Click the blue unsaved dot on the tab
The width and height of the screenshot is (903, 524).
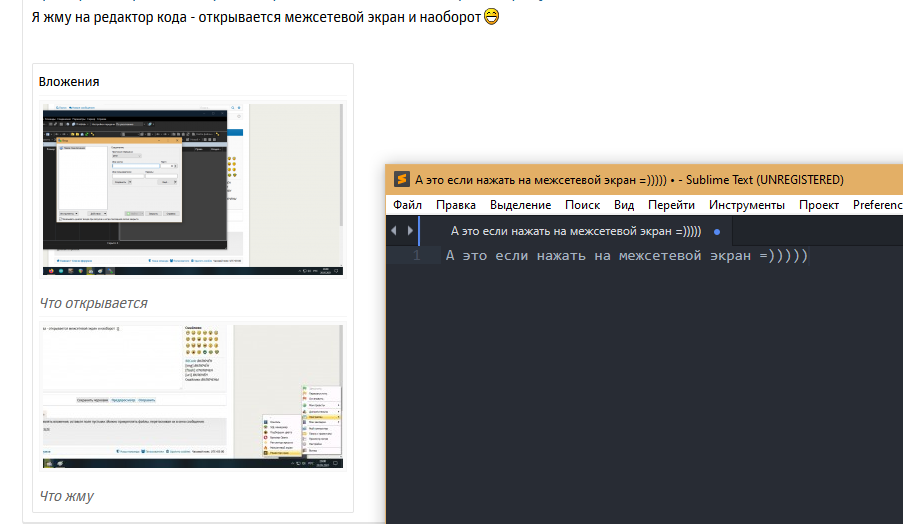click(717, 231)
